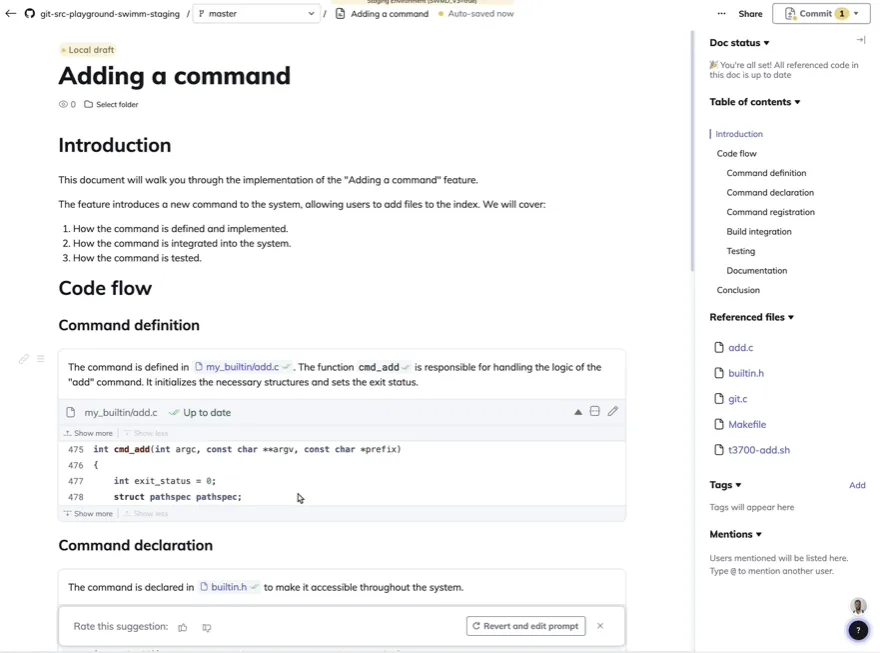Collapse the Doc status section
Viewport: 880px width, 653px height.
(739, 43)
